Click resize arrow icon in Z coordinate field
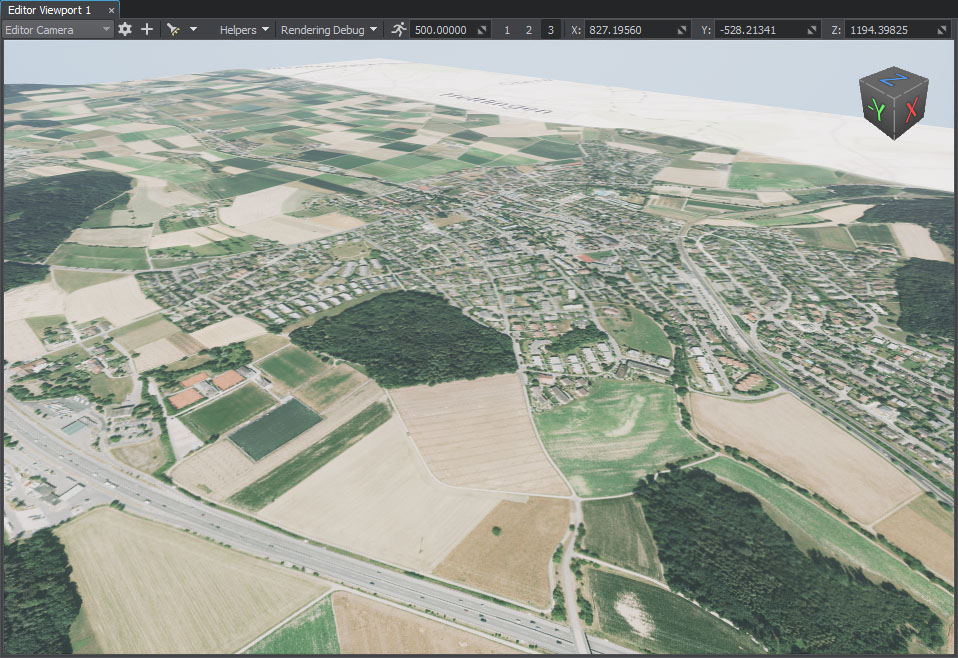The image size is (958, 658). coord(942,30)
